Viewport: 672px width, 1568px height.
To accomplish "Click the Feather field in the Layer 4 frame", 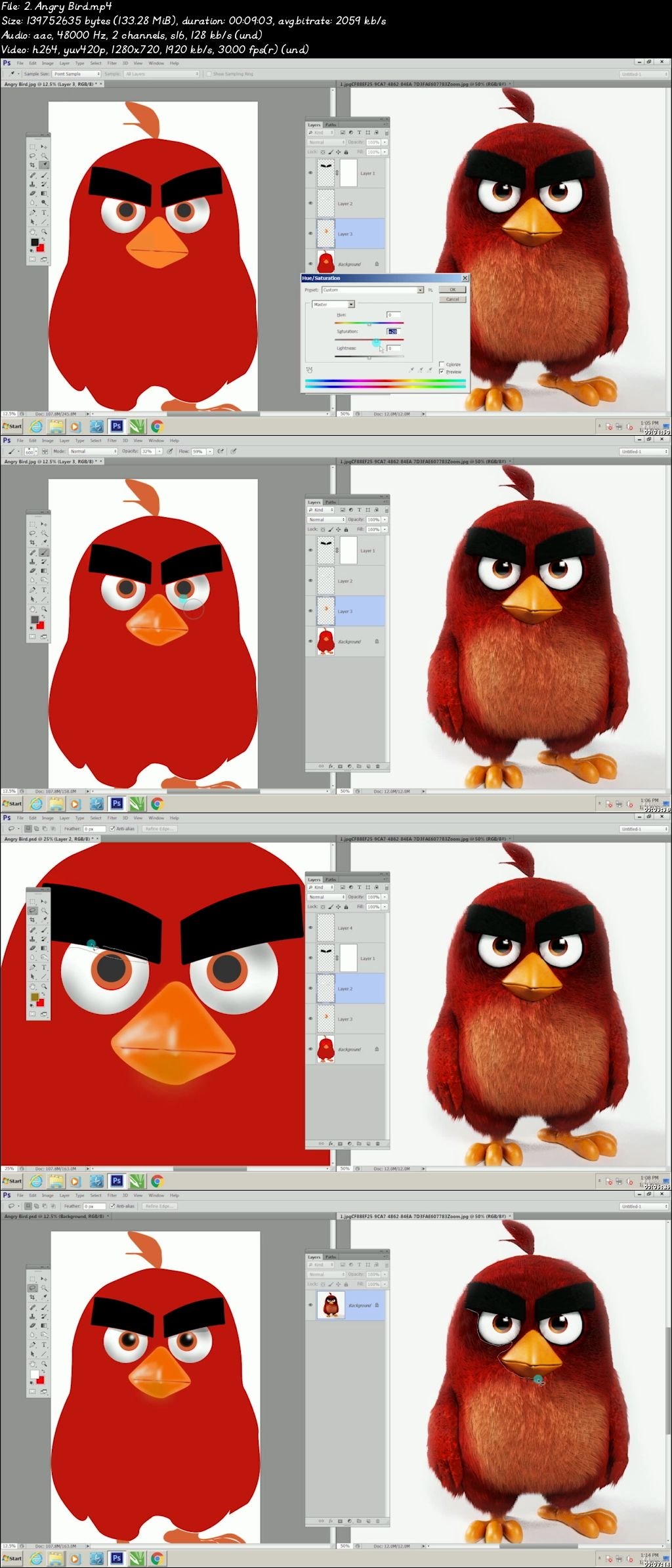I will click(x=93, y=829).
